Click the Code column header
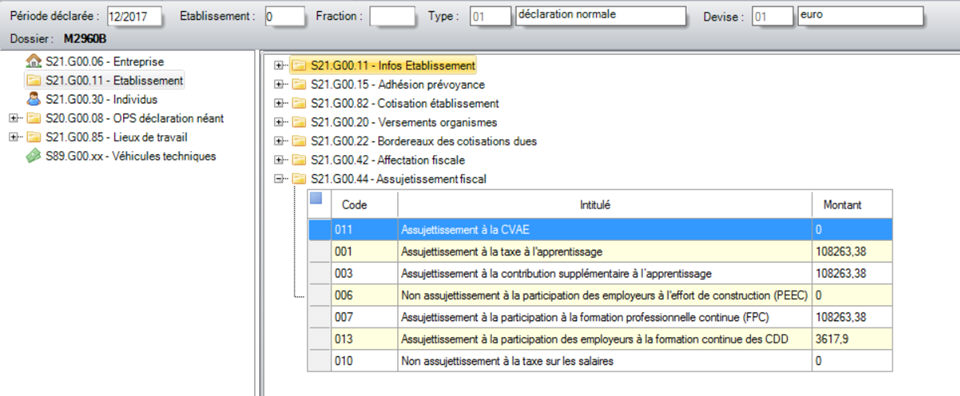The height and width of the screenshot is (396, 960). [x=364, y=204]
